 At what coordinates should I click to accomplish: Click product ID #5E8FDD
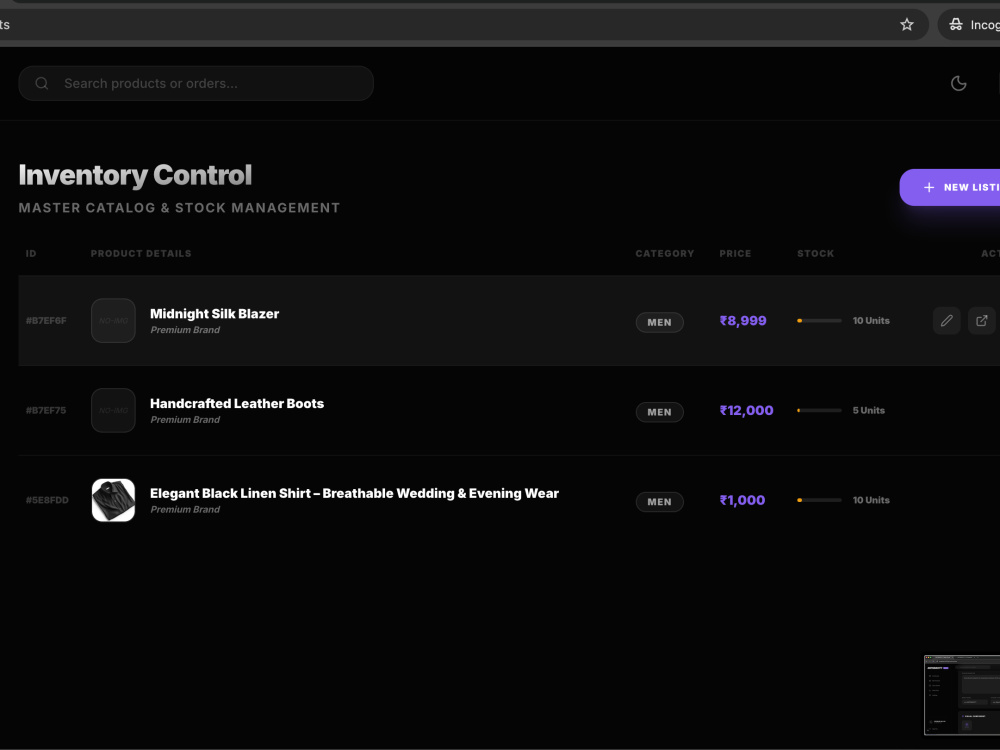click(47, 501)
